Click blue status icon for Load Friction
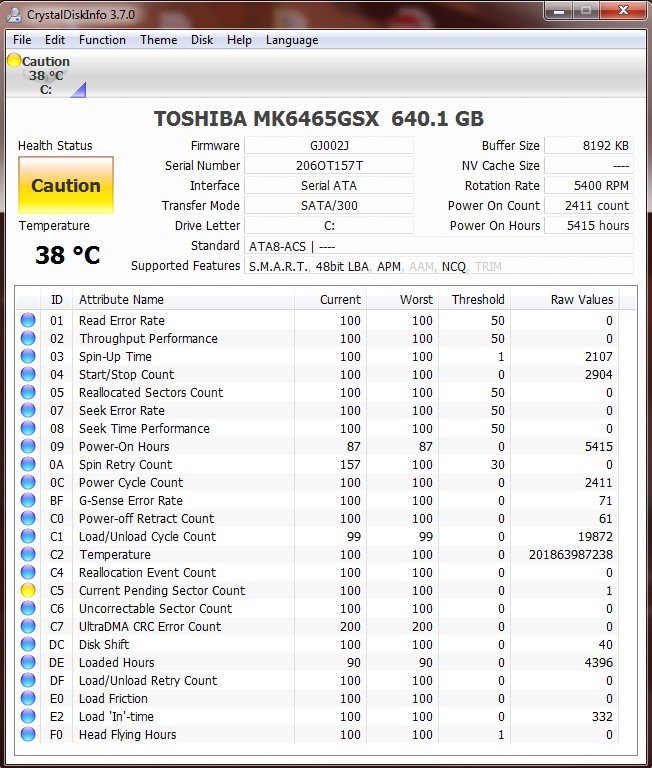The height and width of the screenshot is (768, 652). (x=28, y=698)
